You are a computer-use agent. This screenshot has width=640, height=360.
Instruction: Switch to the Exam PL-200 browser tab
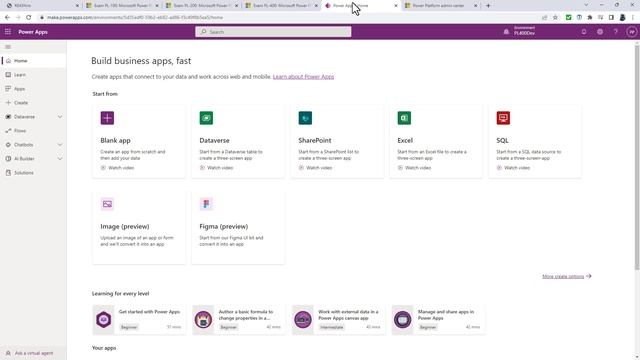click(x=201, y=6)
